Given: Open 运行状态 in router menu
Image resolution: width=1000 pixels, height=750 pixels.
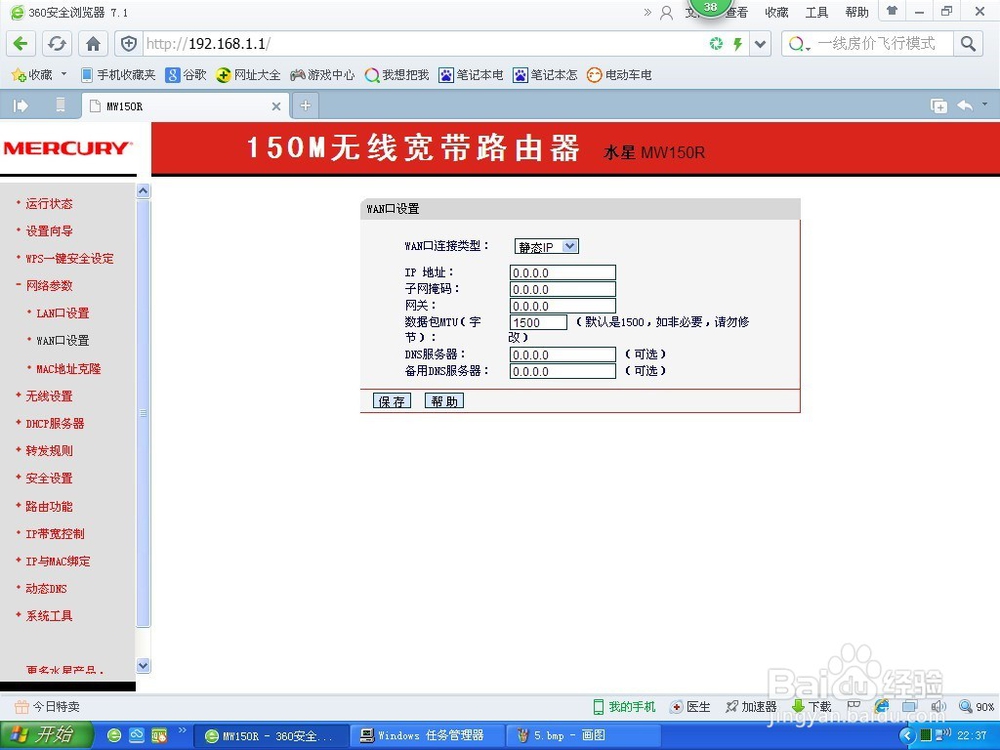Looking at the screenshot, I should (x=49, y=203).
